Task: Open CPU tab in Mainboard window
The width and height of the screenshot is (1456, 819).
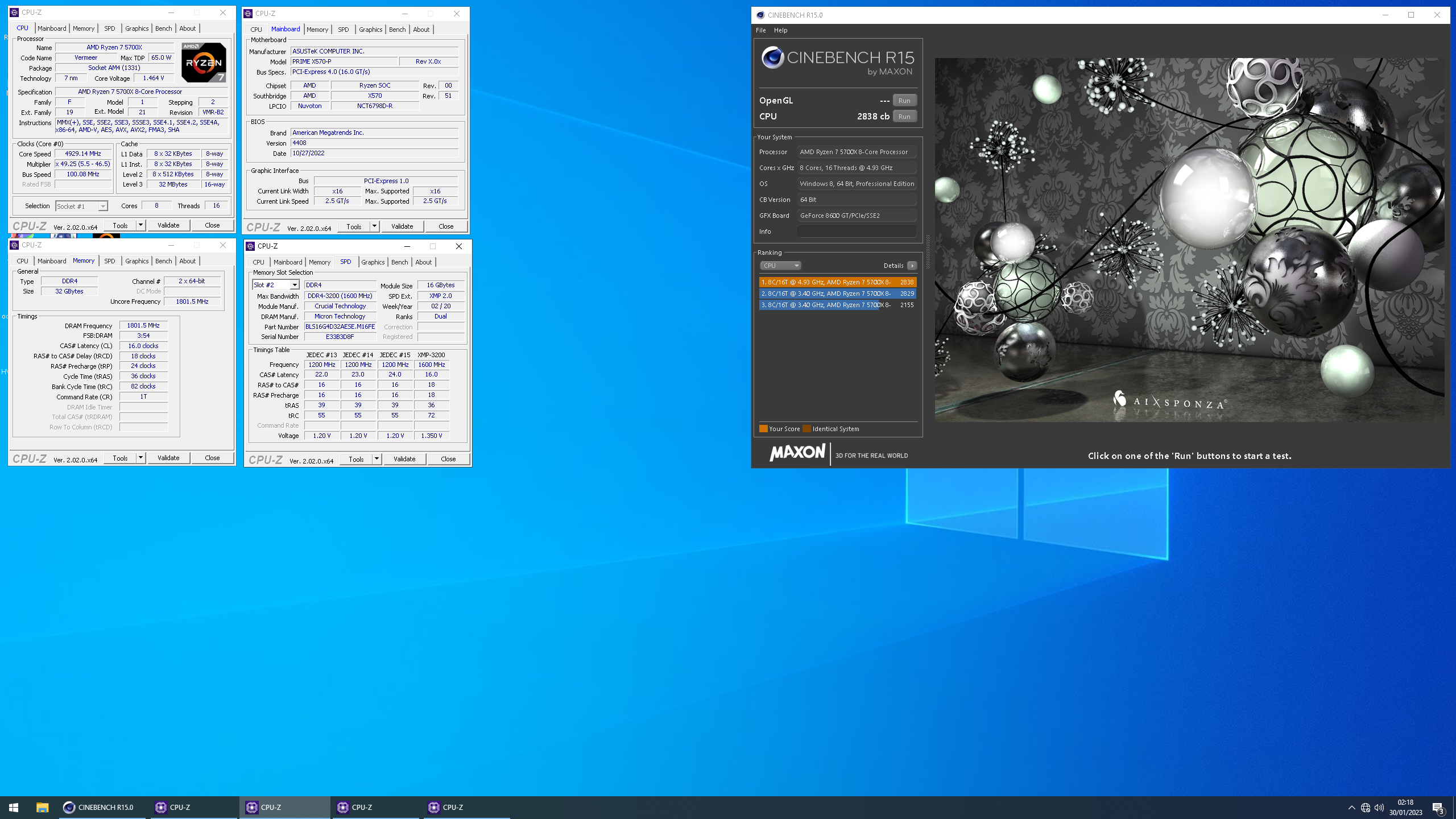Action: click(256, 30)
